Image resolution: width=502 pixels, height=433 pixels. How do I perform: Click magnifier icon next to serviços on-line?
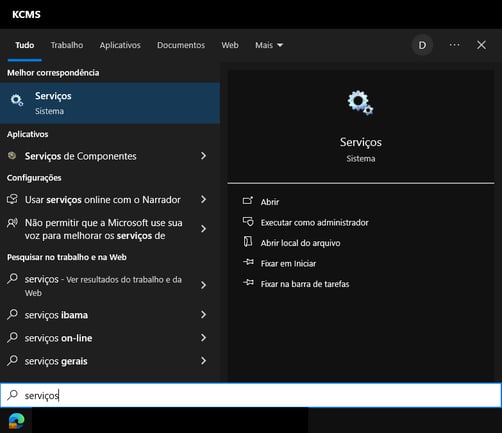click(12, 337)
